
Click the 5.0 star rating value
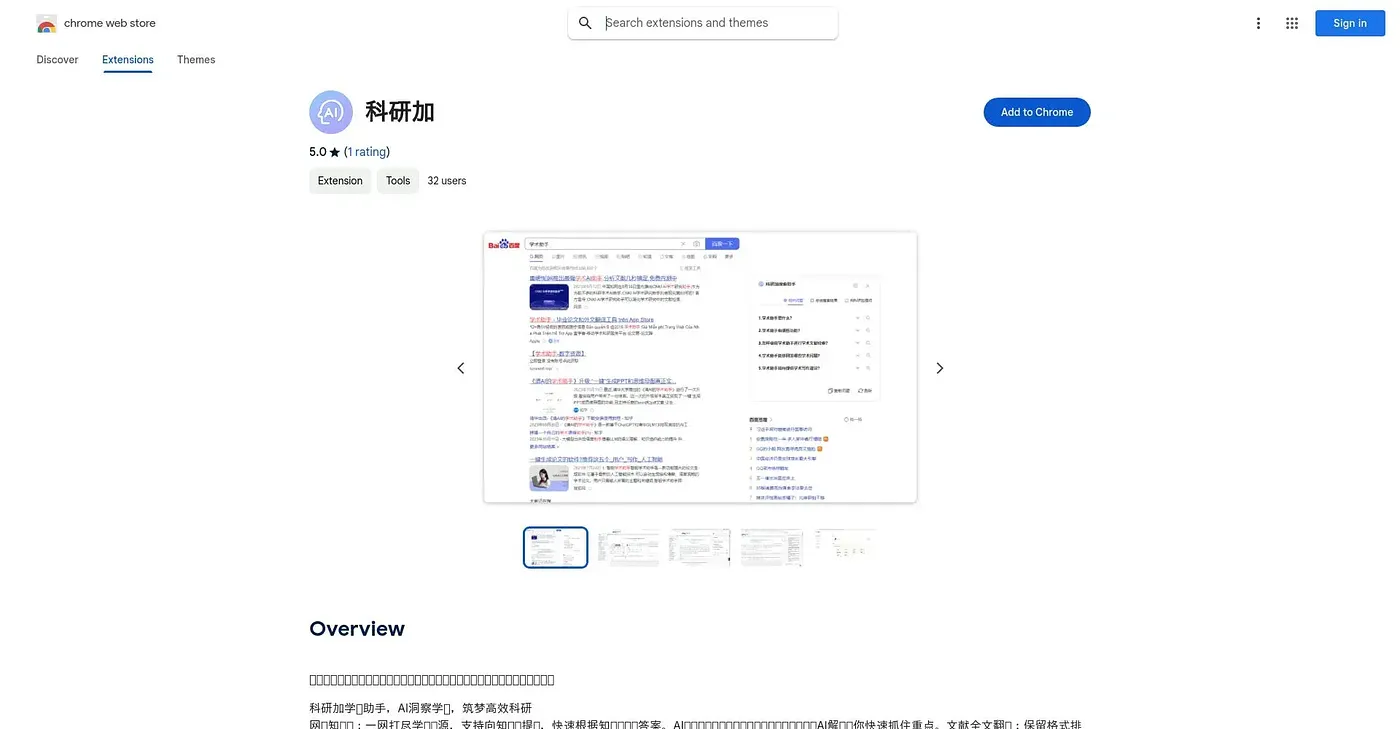pos(318,152)
